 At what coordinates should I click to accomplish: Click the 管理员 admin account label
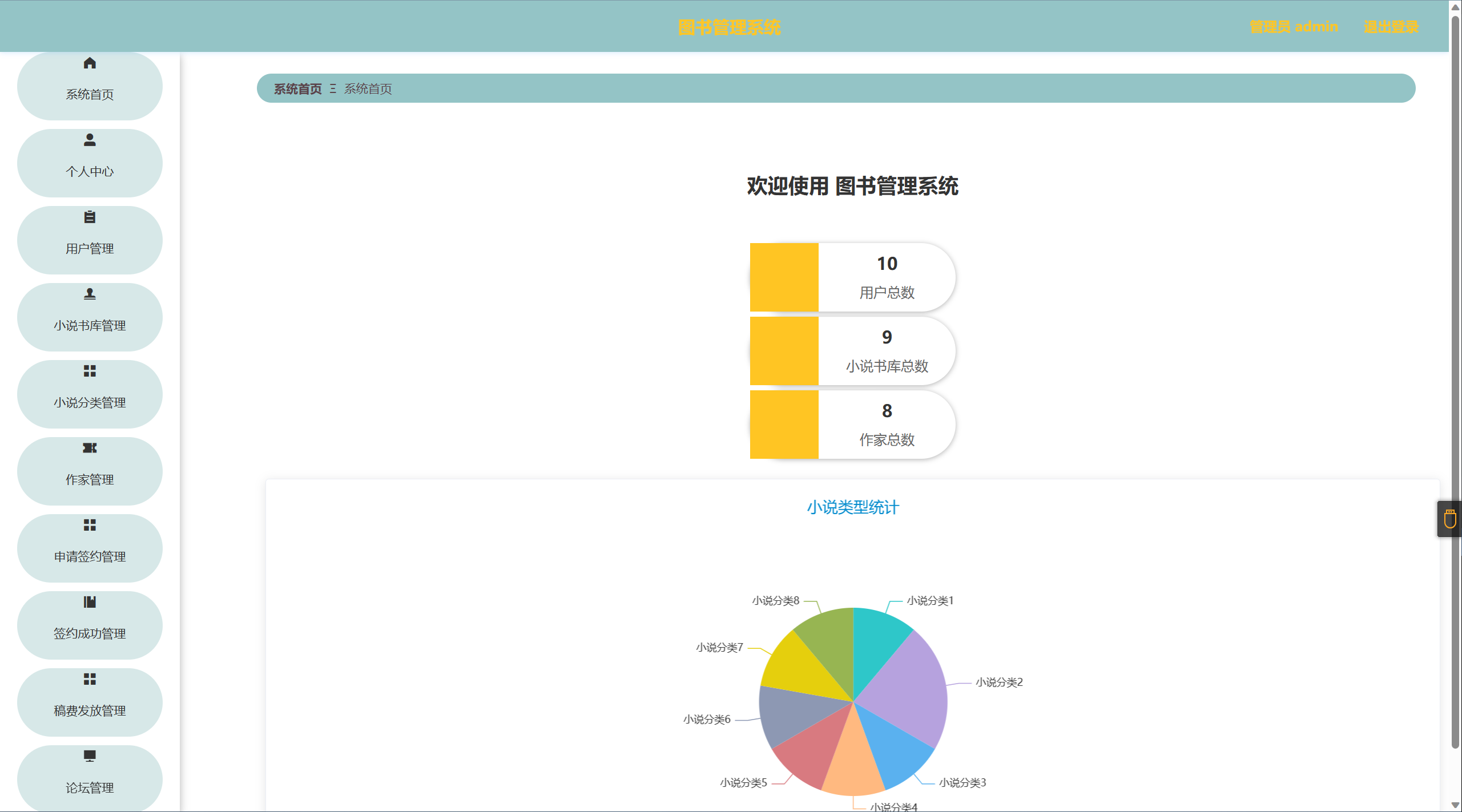[1293, 27]
